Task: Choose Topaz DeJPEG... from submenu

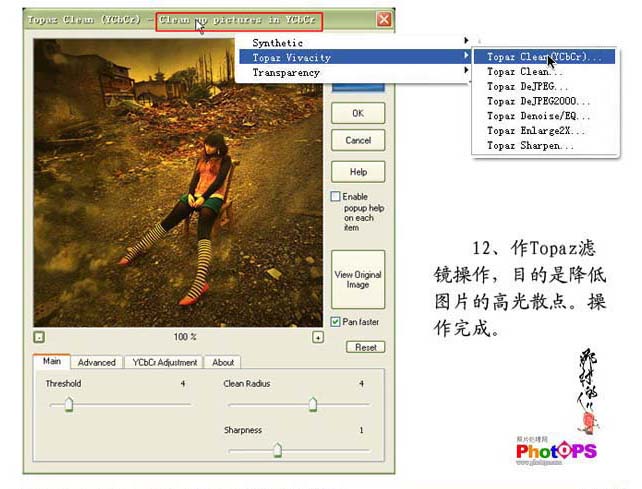Action: click(x=545, y=86)
